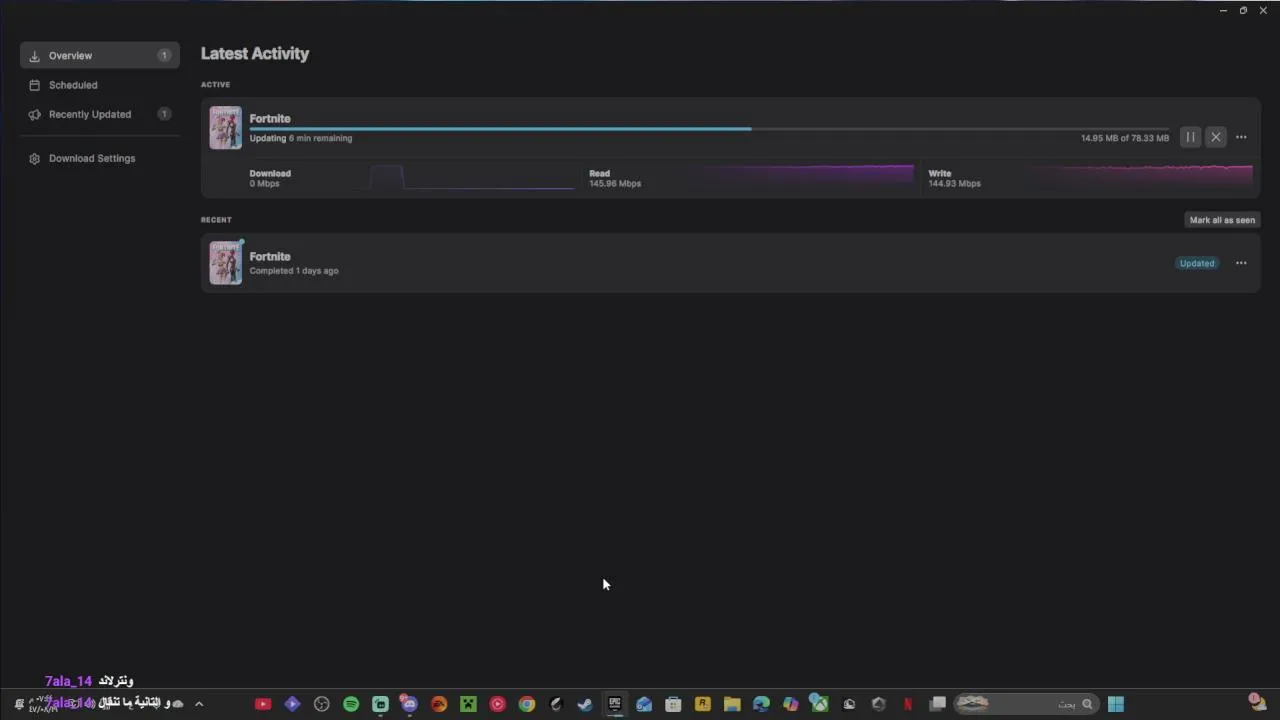Open Google Chrome from the taskbar
1280x720 pixels.
click(527, 704)
